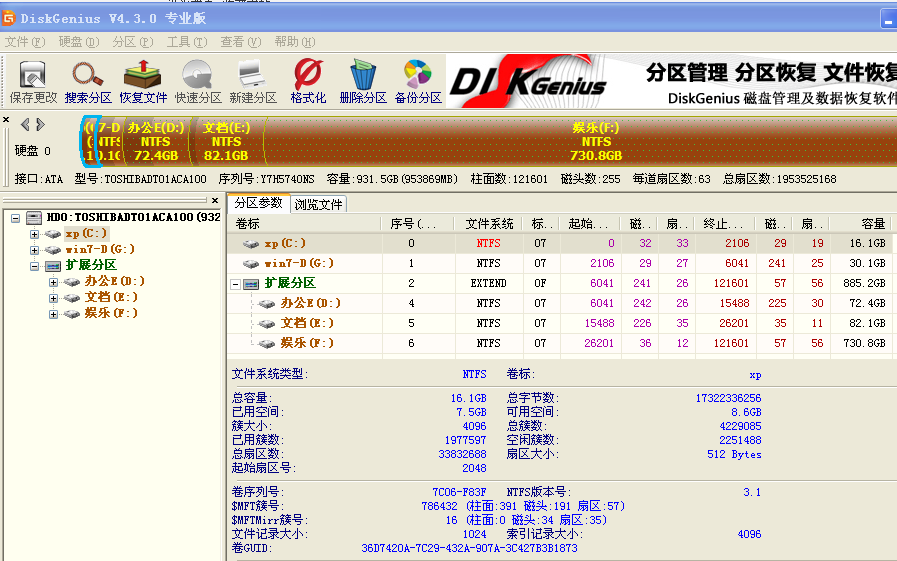897x561 pixels.
Task: Open the 工具(T) menu
Action: point(186,42)
